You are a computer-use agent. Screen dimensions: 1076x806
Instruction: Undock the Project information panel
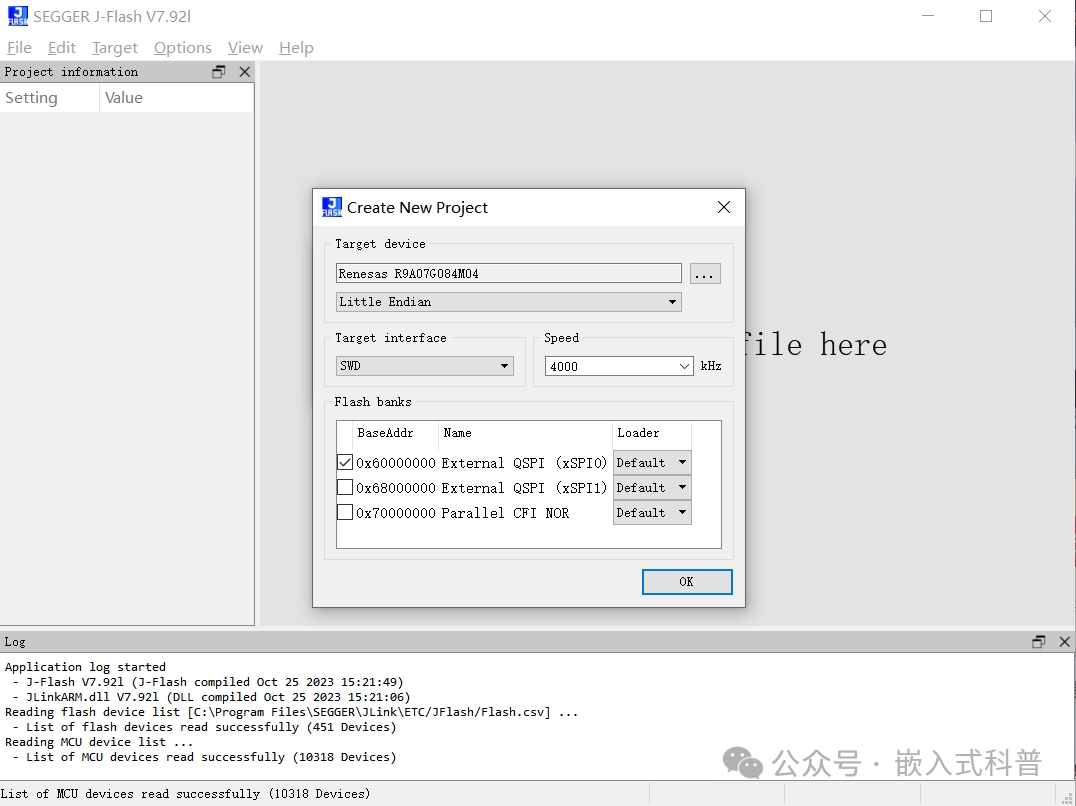click(x=219, y=71)
